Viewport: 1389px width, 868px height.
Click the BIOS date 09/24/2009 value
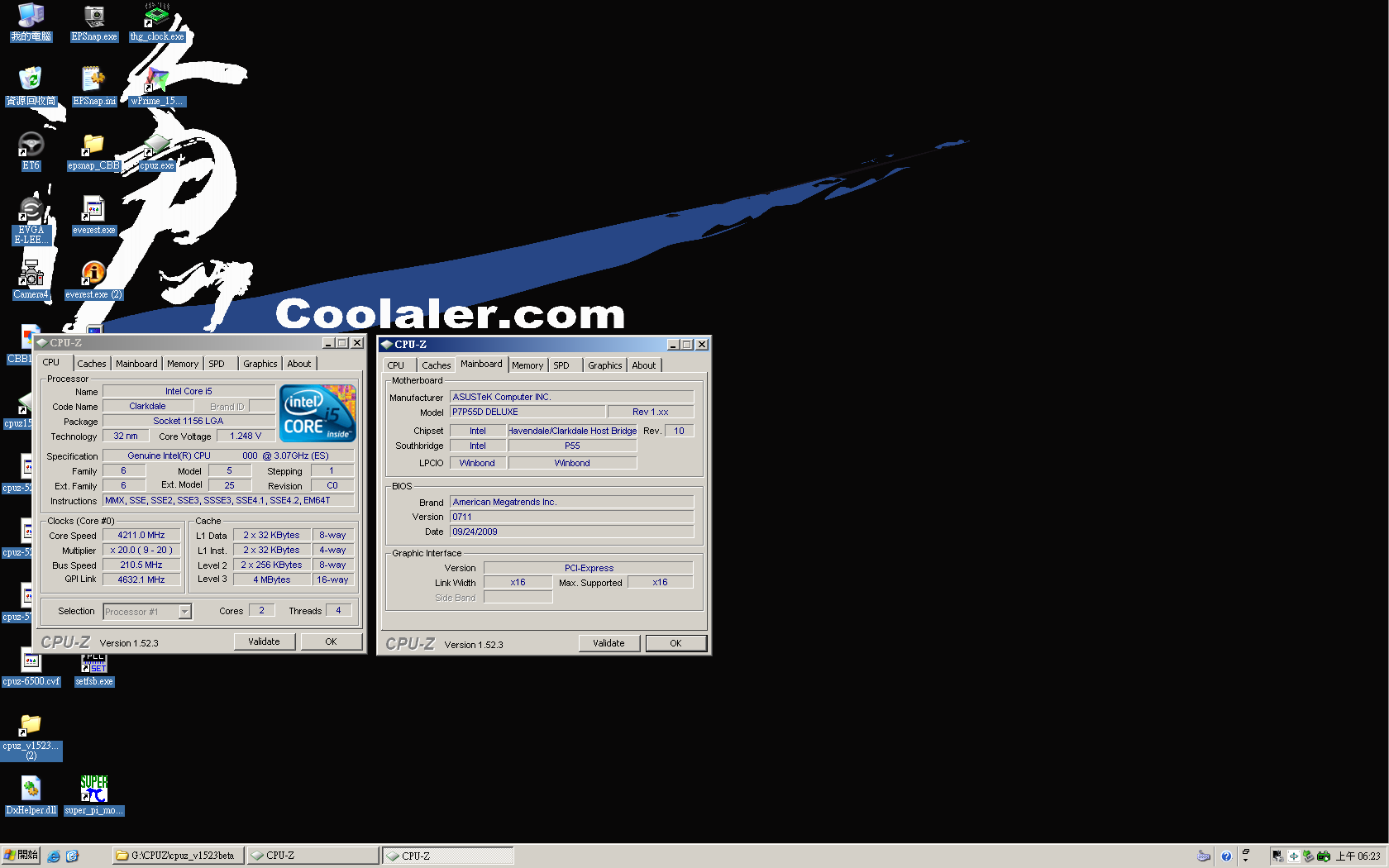point(571,532)
